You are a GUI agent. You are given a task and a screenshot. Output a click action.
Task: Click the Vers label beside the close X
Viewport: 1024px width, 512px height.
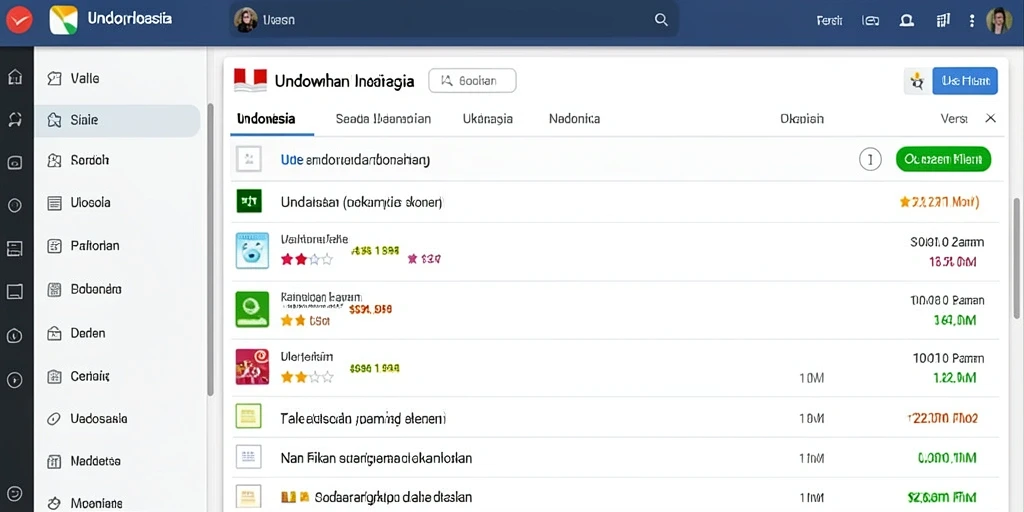[954, 119]
